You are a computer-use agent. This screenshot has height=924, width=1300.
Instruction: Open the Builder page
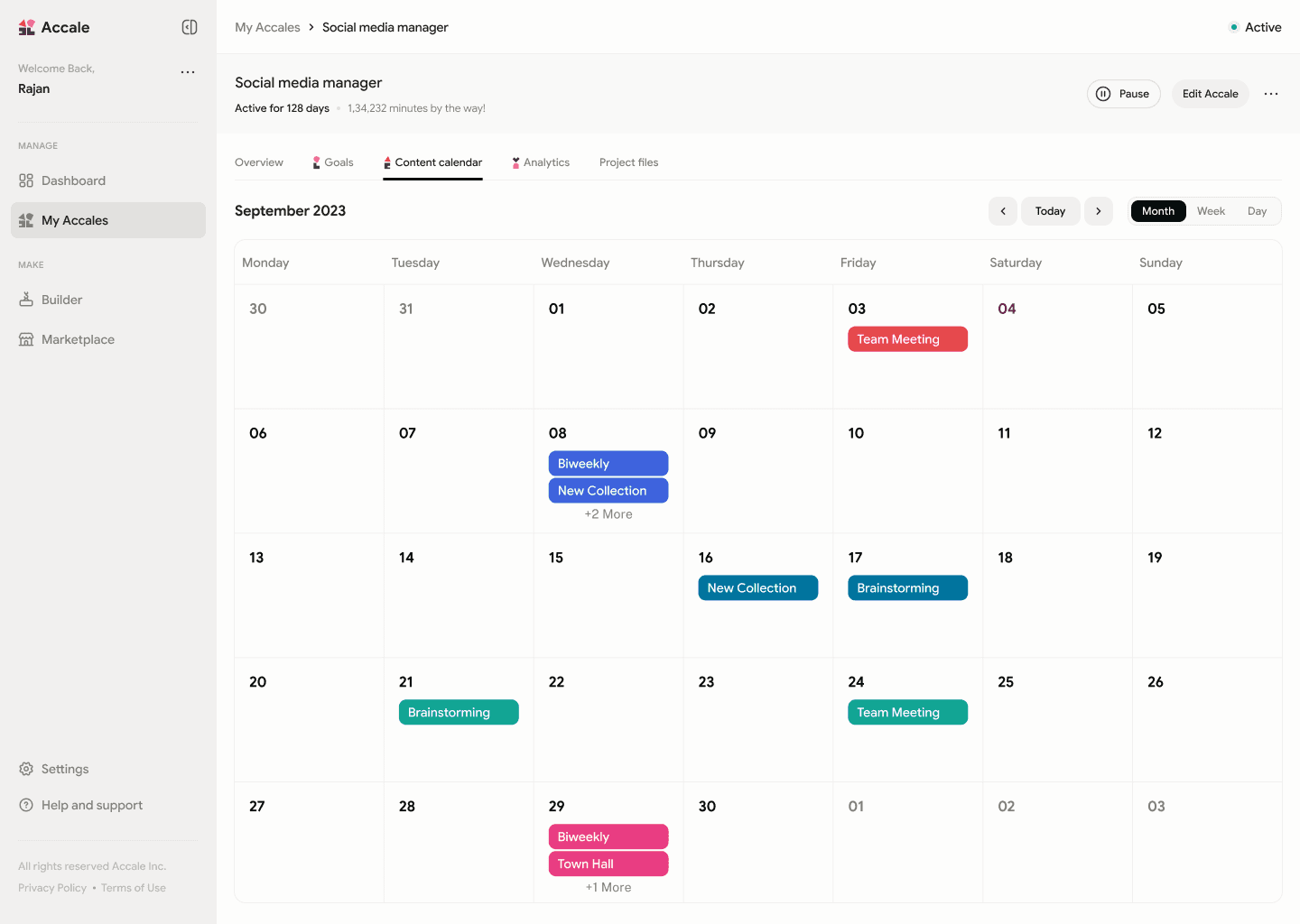pyautogui.click(x=108, y=300)
